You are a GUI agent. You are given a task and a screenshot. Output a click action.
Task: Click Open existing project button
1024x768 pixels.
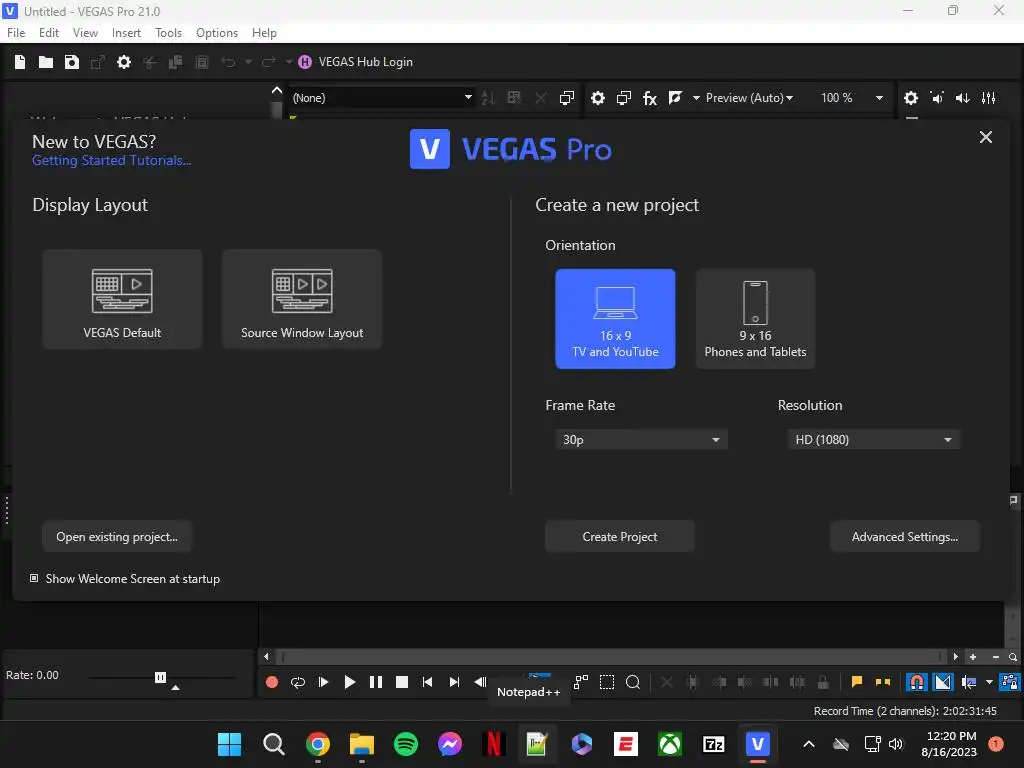[117, 537]
